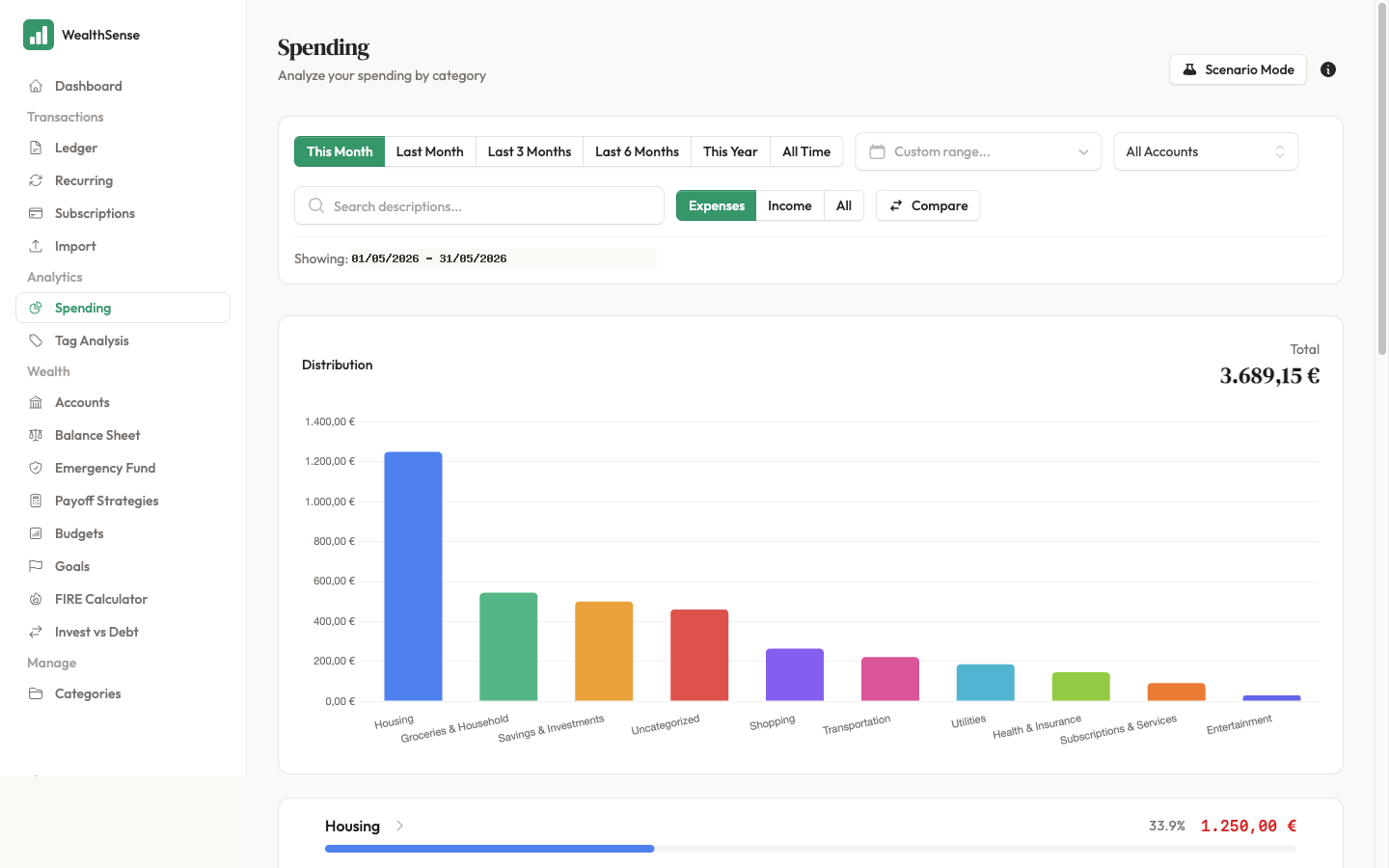1389x868 pixels.
Task: Click the WealthSense logo icon
Action: point(39,35)
